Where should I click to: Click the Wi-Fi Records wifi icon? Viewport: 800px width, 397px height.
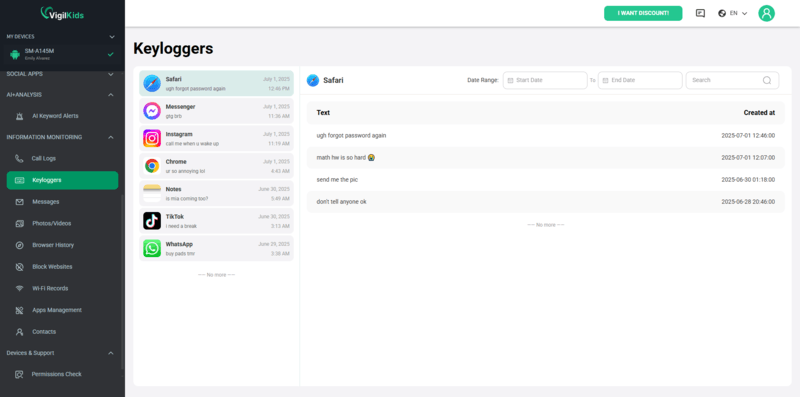pyautogui.click(x=19, y=288)
